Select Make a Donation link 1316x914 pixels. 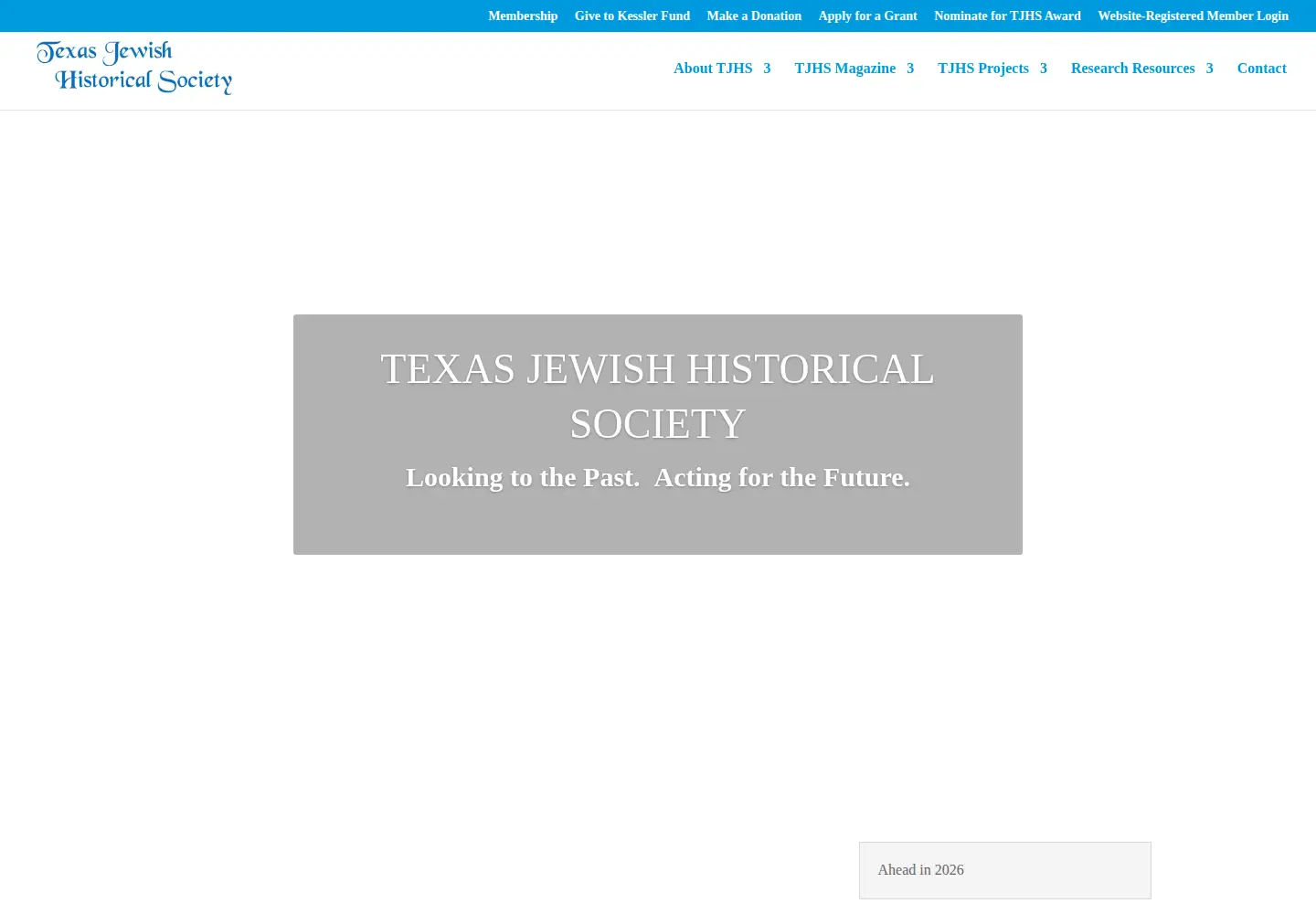click(754, 16)
